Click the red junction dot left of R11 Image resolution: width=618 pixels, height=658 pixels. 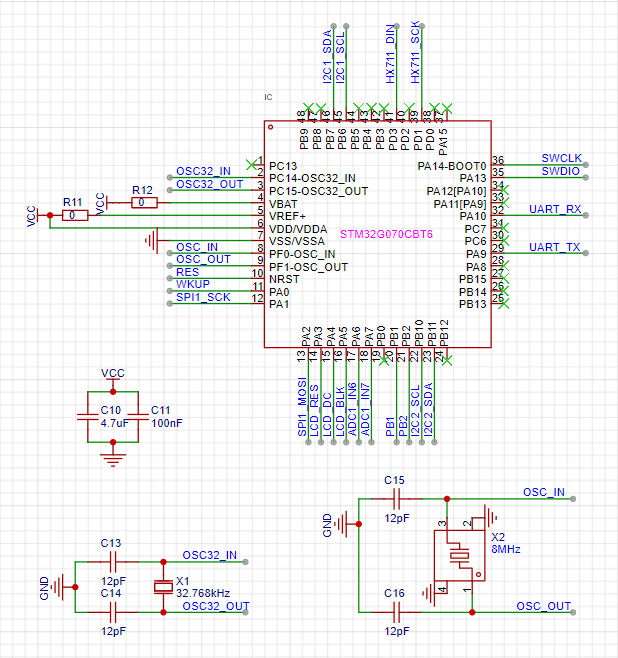pos(50,215)
